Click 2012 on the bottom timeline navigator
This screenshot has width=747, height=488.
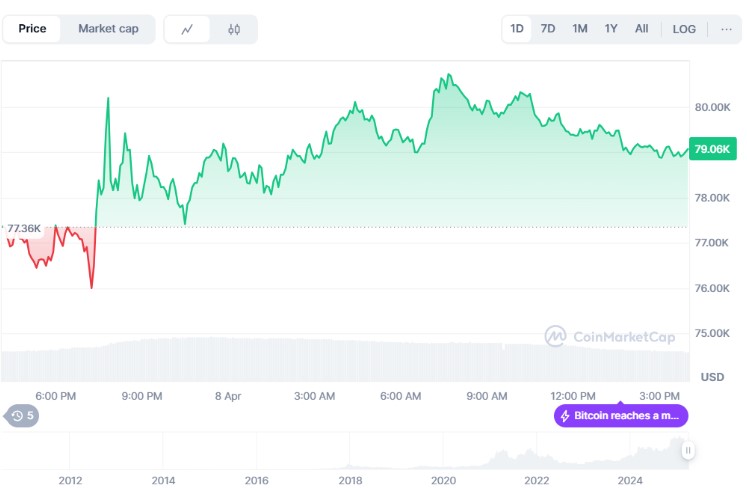coord(70,480)
